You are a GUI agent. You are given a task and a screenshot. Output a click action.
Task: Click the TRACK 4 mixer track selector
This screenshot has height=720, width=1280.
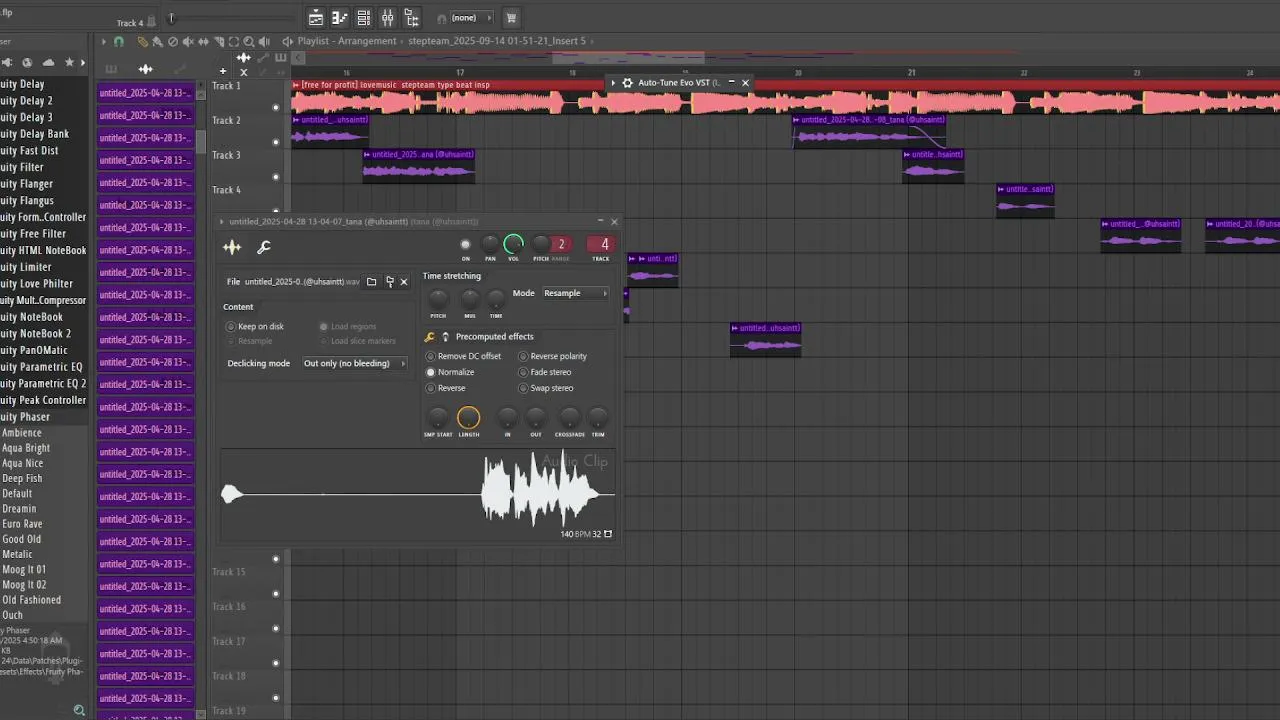pyautogui.click(x=600, y=244)
